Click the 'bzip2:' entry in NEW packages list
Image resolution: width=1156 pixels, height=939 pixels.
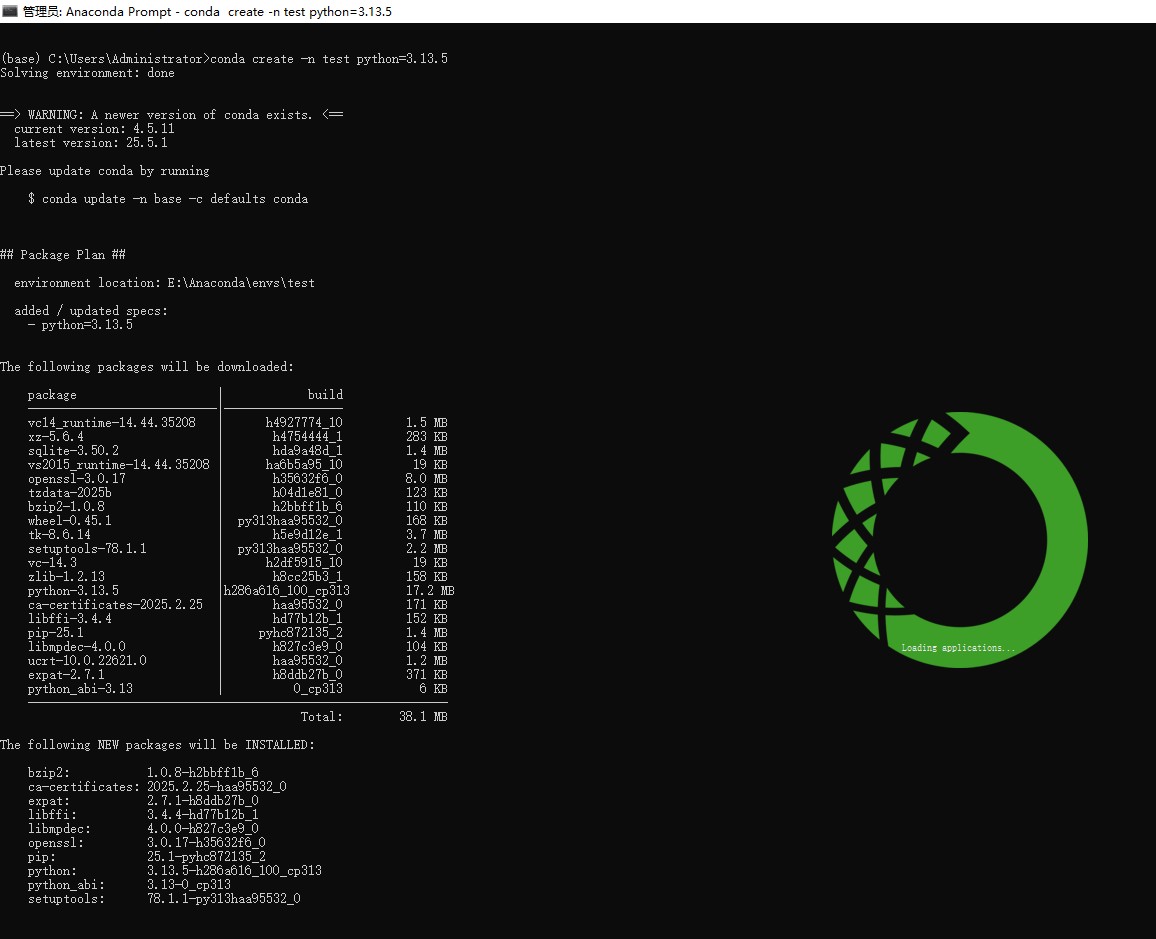pyautogui.click(x=49, y=773)
